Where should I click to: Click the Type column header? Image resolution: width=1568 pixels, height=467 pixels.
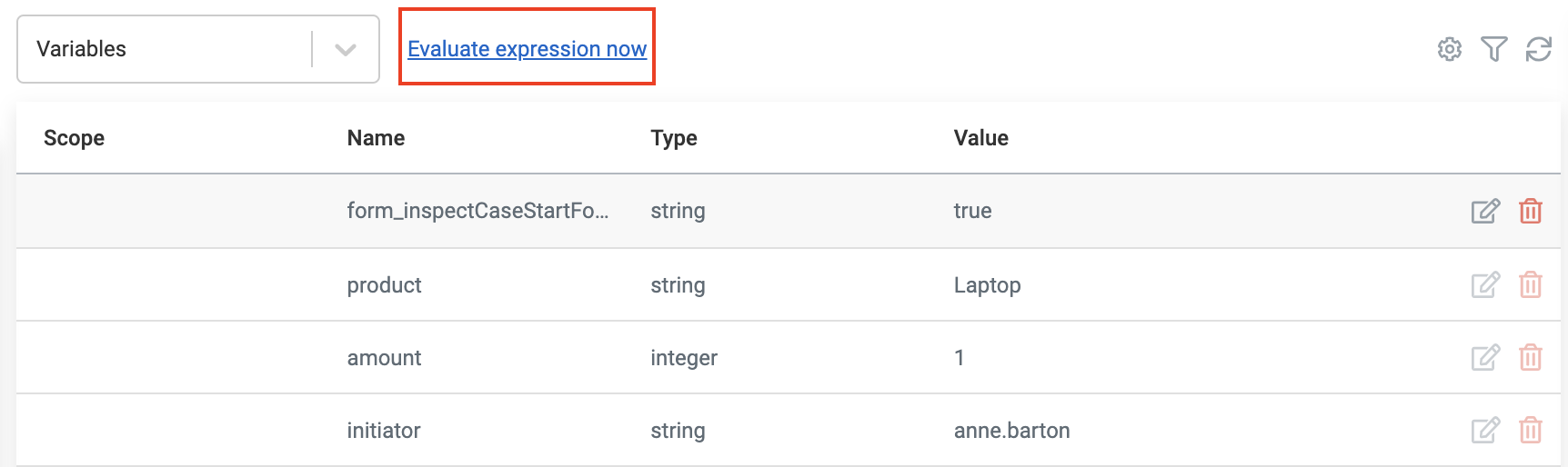coord(674,138)
